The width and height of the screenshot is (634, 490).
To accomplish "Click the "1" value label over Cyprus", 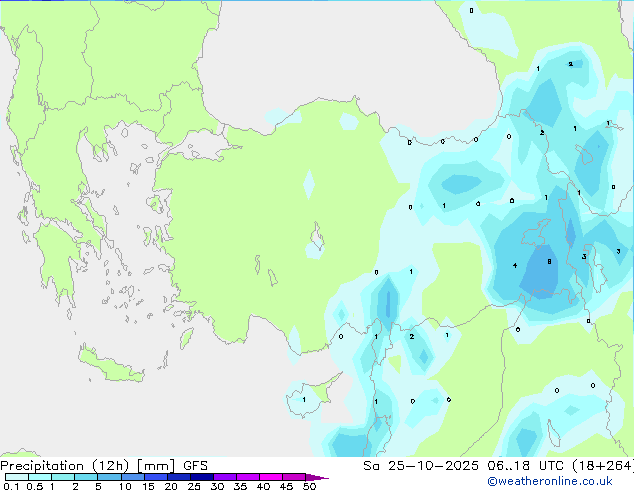I will pyautogui.click(x=304, y=400).
